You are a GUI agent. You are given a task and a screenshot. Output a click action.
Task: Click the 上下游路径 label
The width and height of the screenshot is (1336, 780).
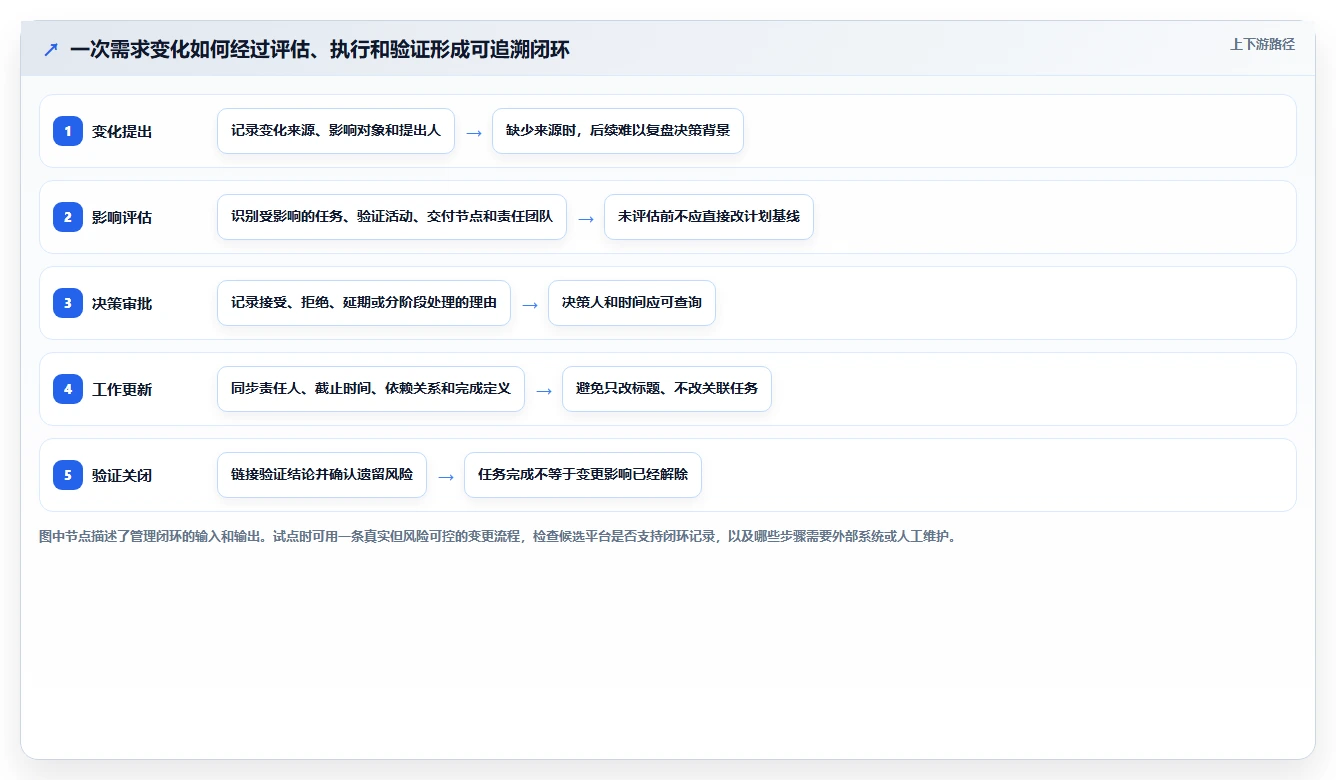point(1262,44)
